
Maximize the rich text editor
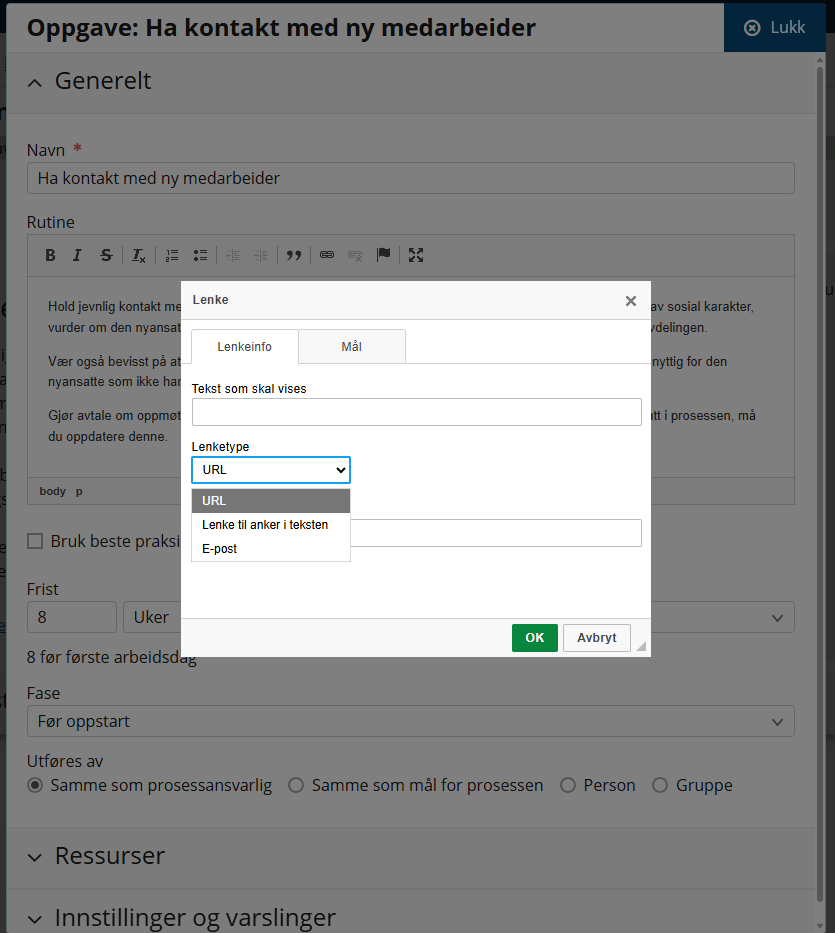pos(416,255)
